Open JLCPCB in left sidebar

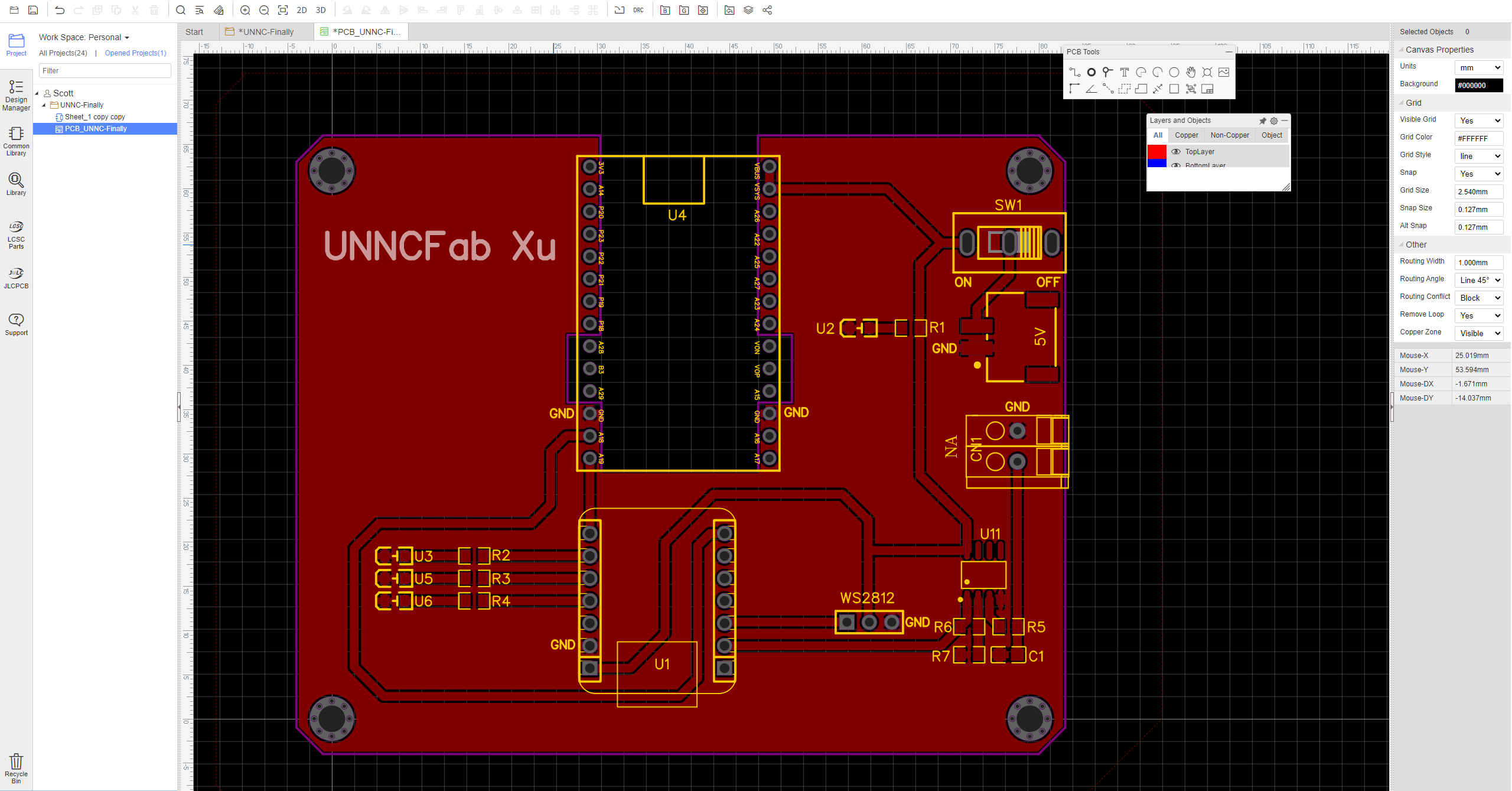pos(16,278)
